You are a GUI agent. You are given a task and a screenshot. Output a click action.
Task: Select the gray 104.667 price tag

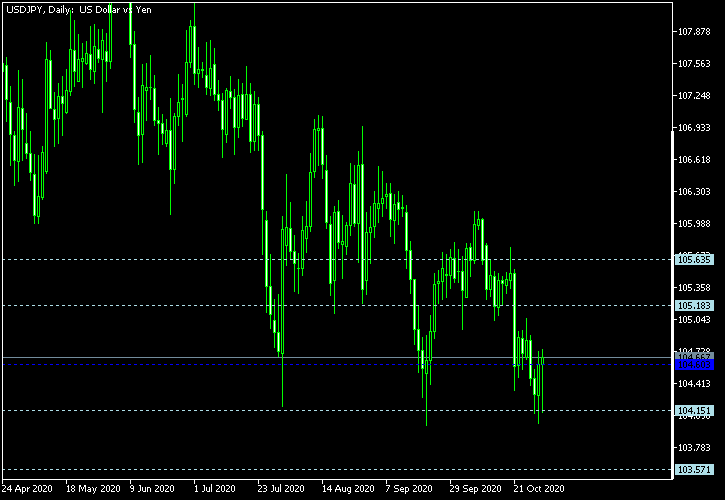coord(694,356)
